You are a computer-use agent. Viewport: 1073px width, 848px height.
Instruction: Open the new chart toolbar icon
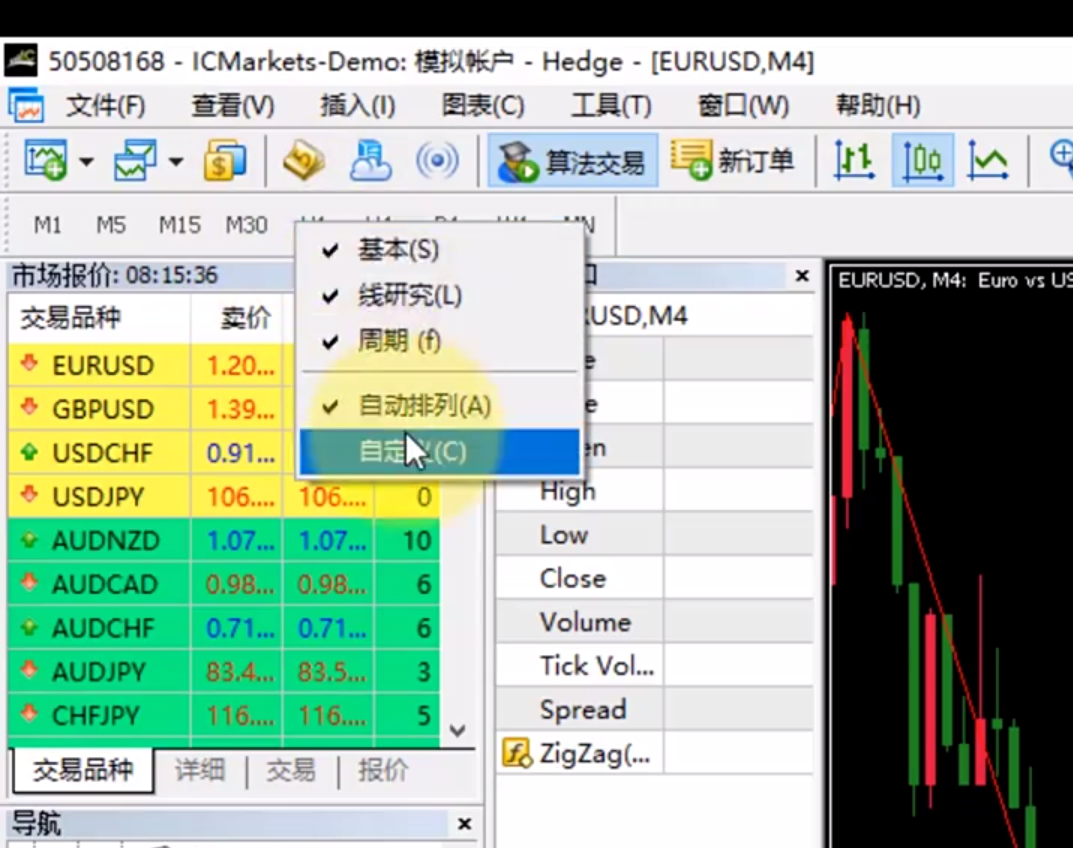(45, 161)
